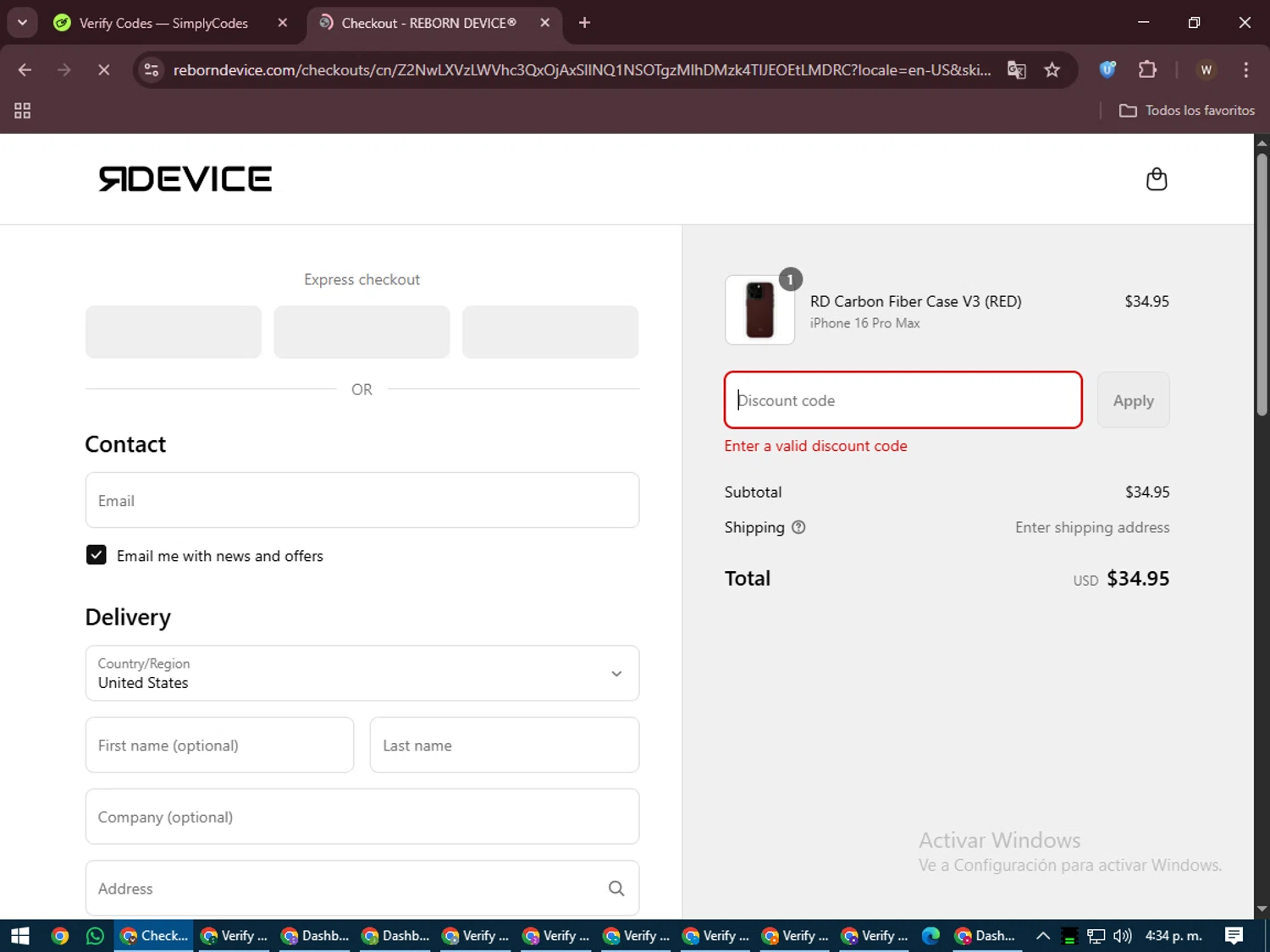1270x952 pixels.
Task: Open the 4:34 p. m. clock
Action: (1173, 936)
